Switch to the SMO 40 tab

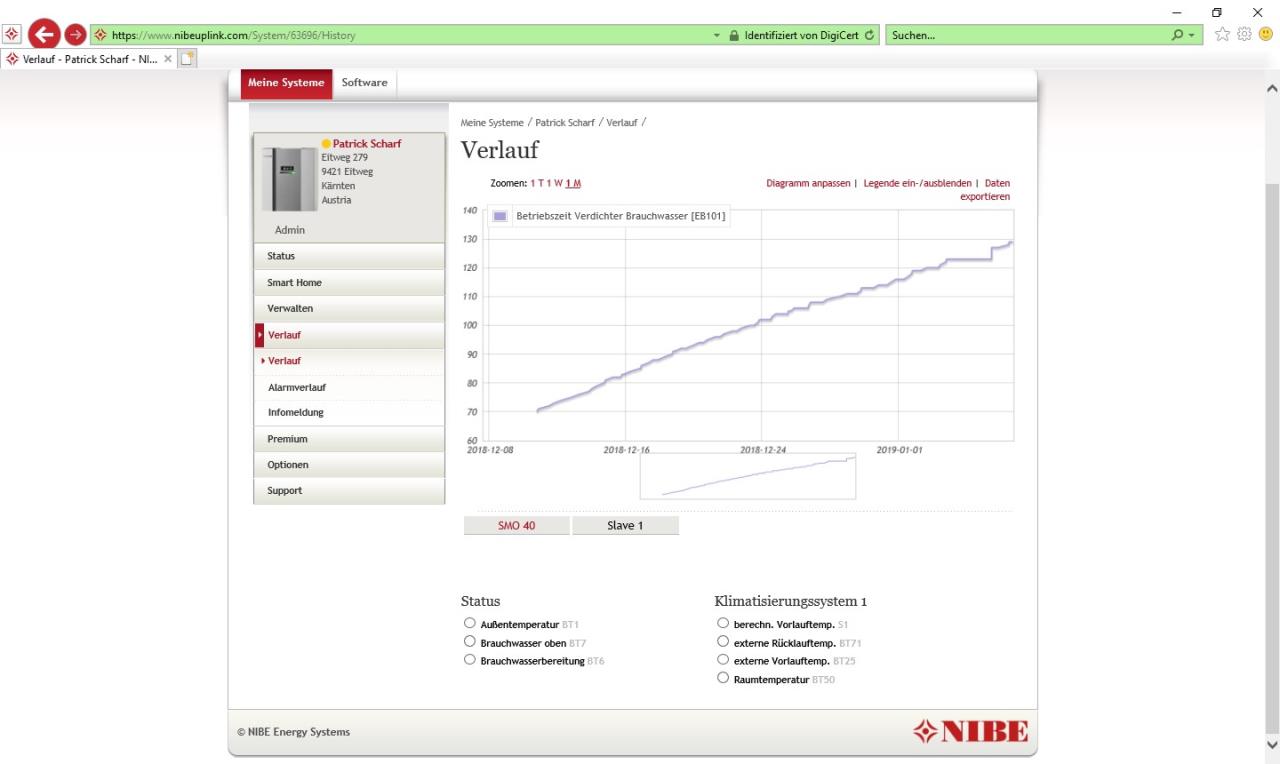click(517, 526)
